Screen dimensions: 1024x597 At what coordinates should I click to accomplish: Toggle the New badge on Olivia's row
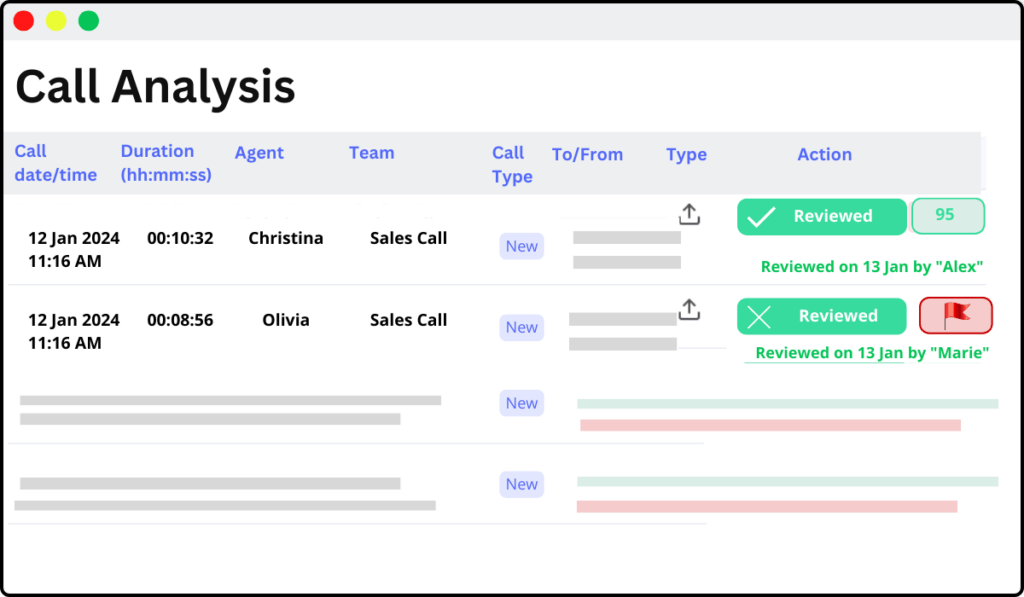coord(521,327)
